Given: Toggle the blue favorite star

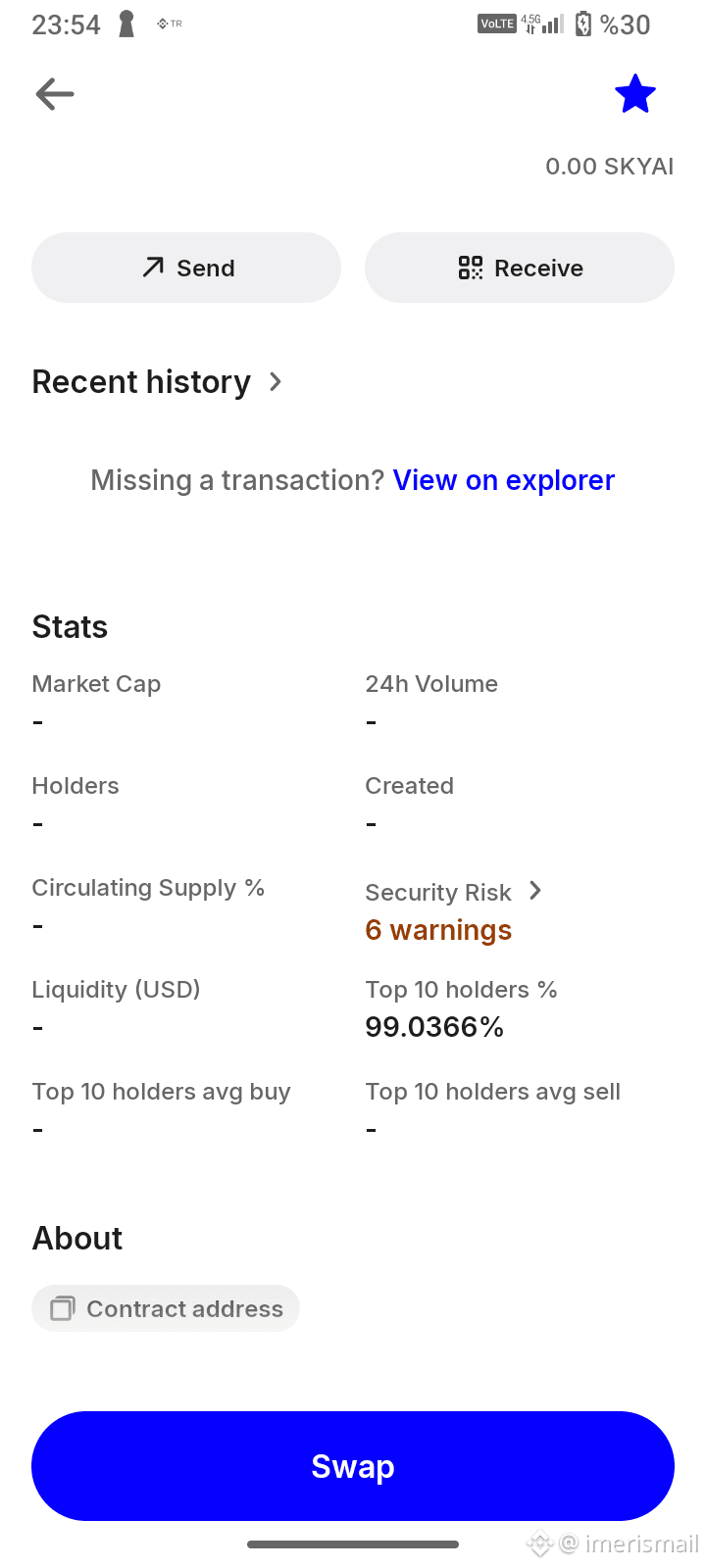Looking at the screenshot, I should tap(635, 94).
